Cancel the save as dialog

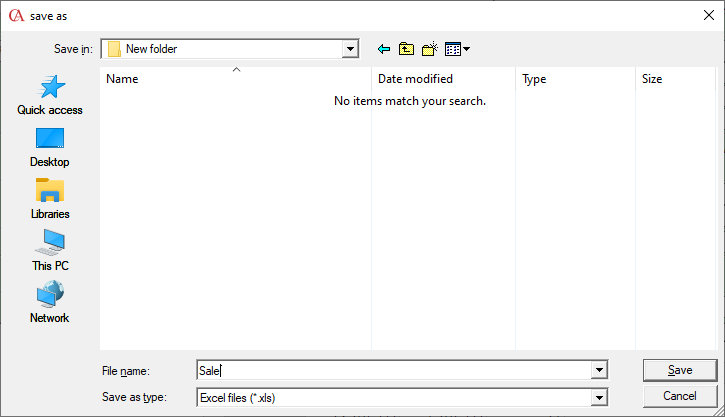[x=680, y=396]
